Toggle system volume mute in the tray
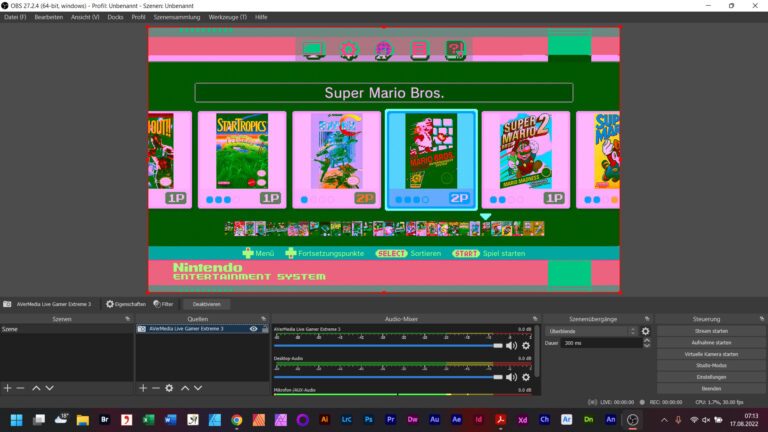Image resolution: width=768 pixels, height=432 pixels. [x=706, y=420]
